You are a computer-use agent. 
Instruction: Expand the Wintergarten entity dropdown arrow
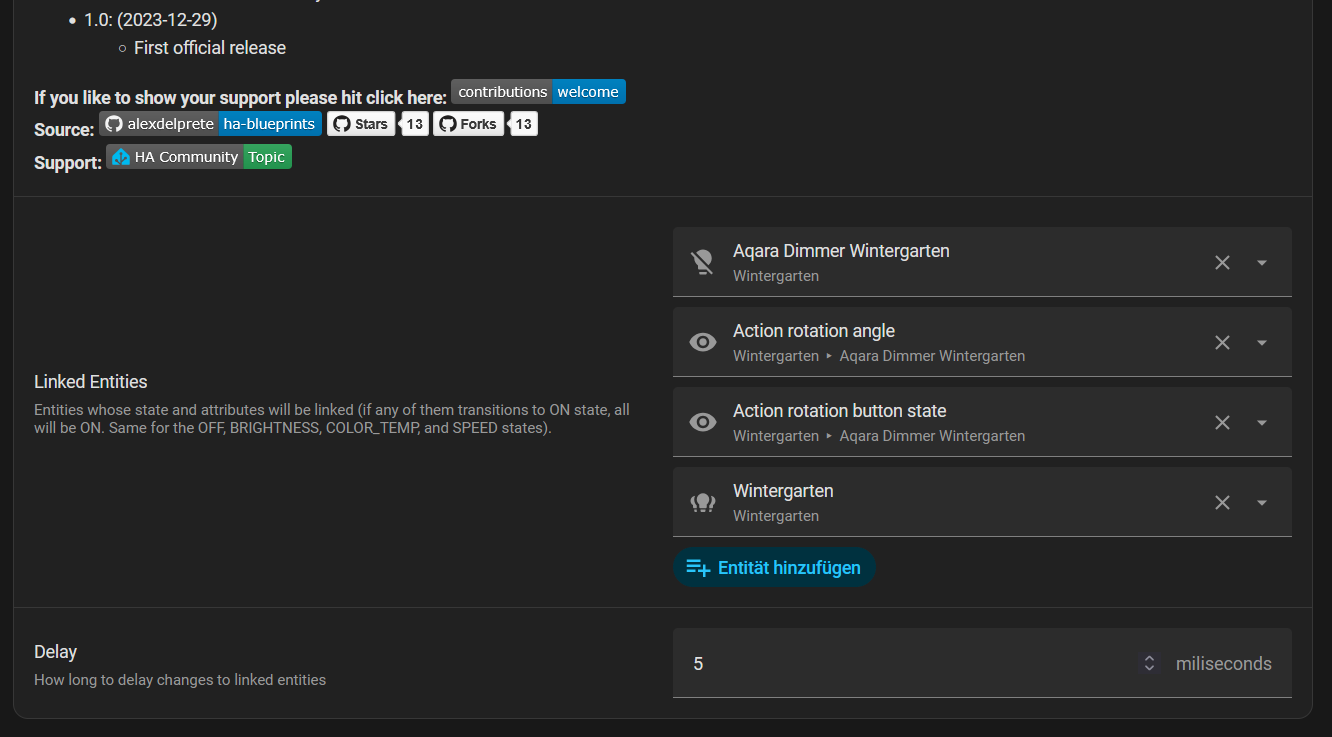point(1262,502)
